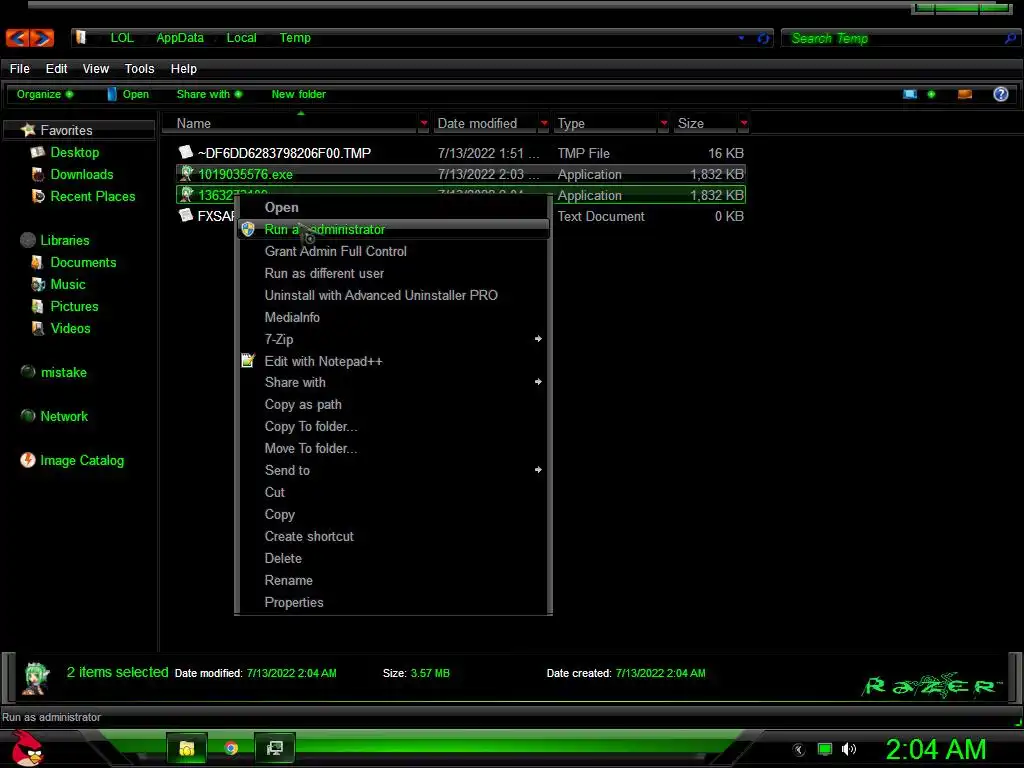Click the Forward navigation arrow

(x=41, y=38)
